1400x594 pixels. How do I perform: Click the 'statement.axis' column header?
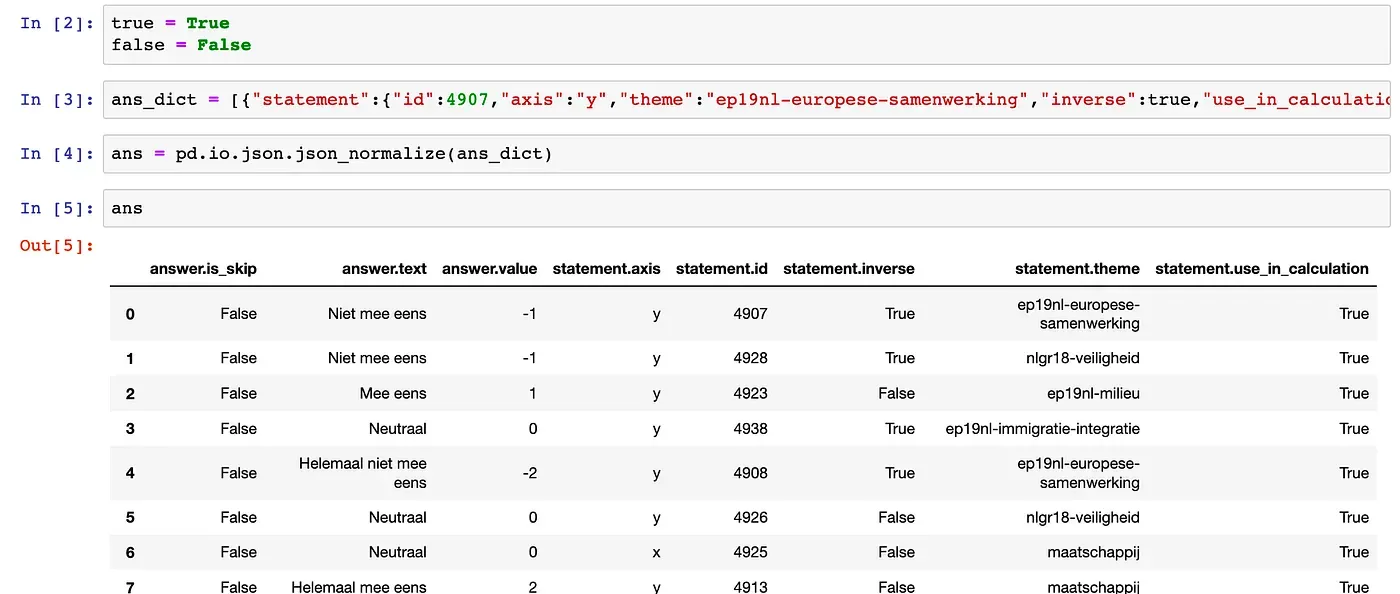(x=606, y=268)
